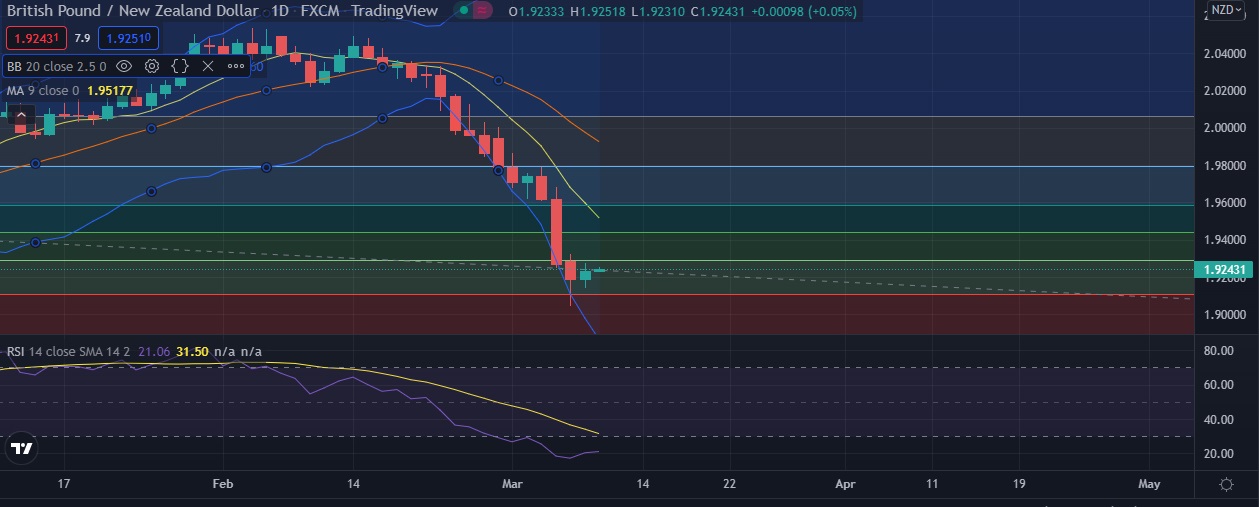Click the RSI value 31.50 in legend
This screenshot has height=507, width=1259.
[192, 351]
